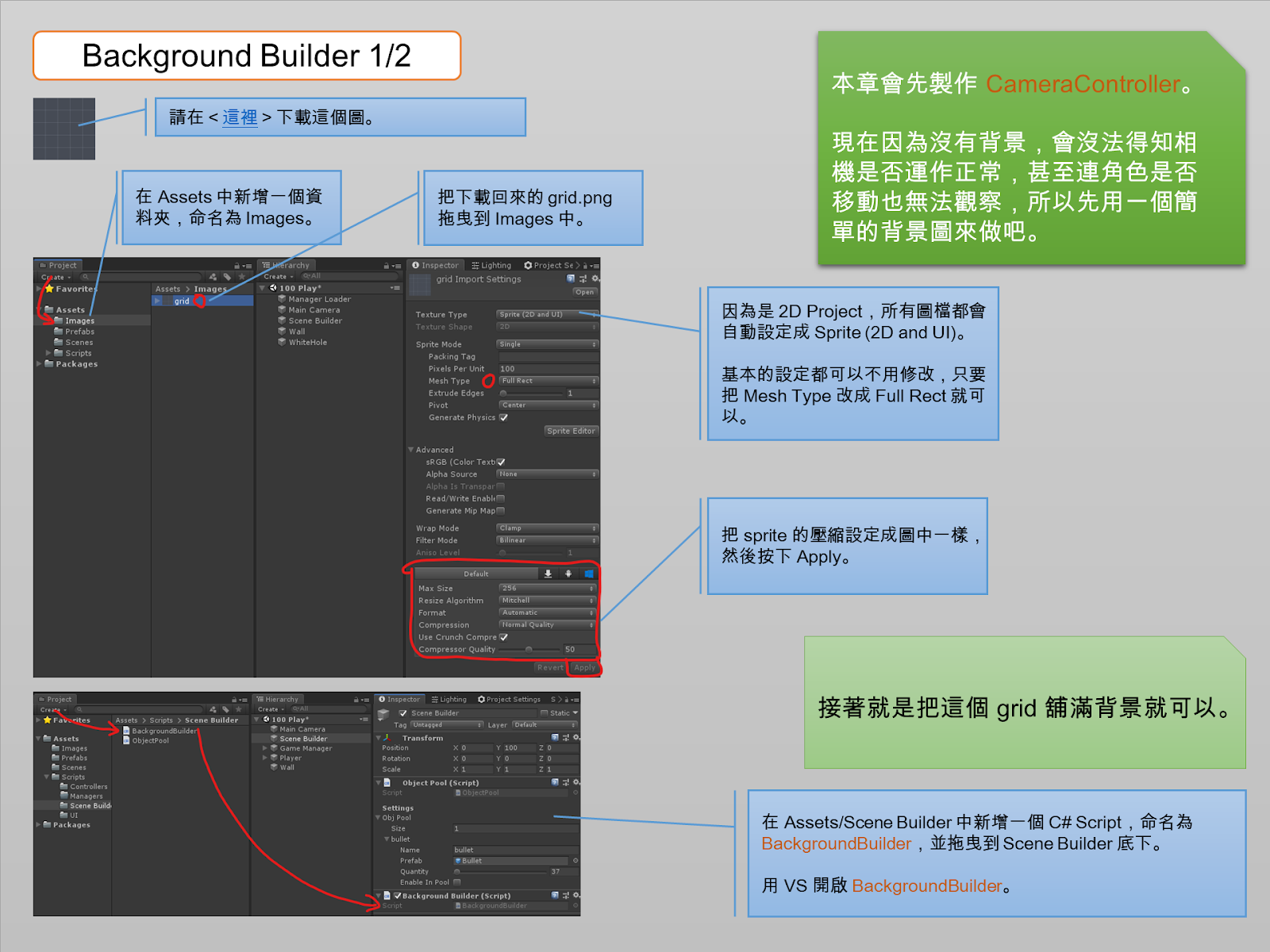Adjust the Extrude Edges slider

pyautogui.click(x=530, y=393)
